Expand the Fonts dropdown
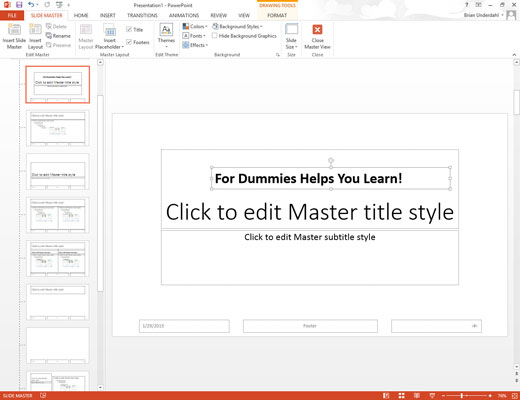520x400 pixels. point(194,36)
